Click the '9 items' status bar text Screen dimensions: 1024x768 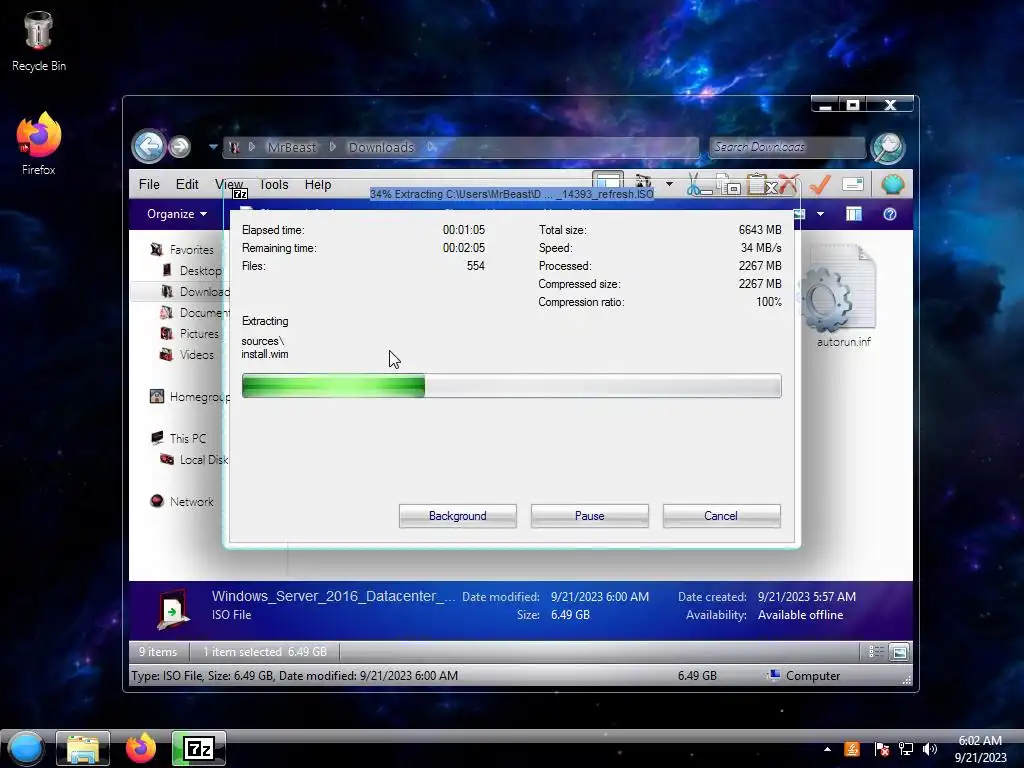(157, 652)
